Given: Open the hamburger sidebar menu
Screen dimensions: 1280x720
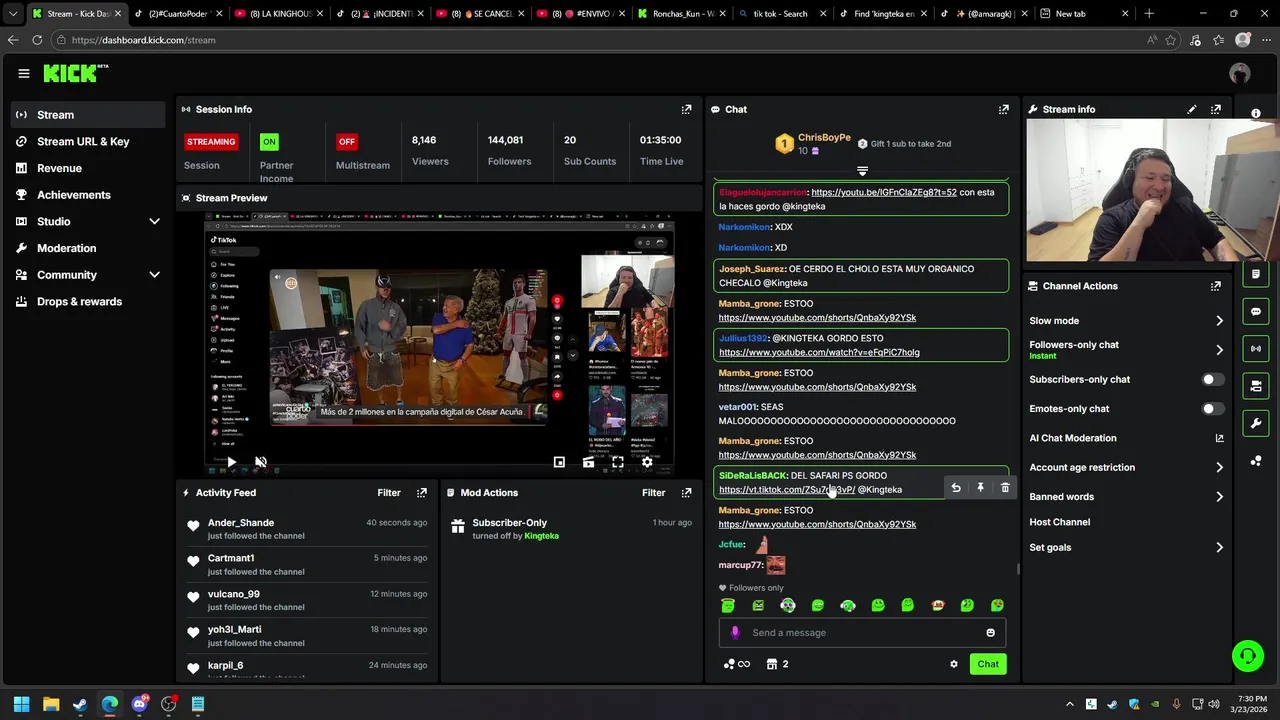Looking at the screenshot, I should point(24,73).
